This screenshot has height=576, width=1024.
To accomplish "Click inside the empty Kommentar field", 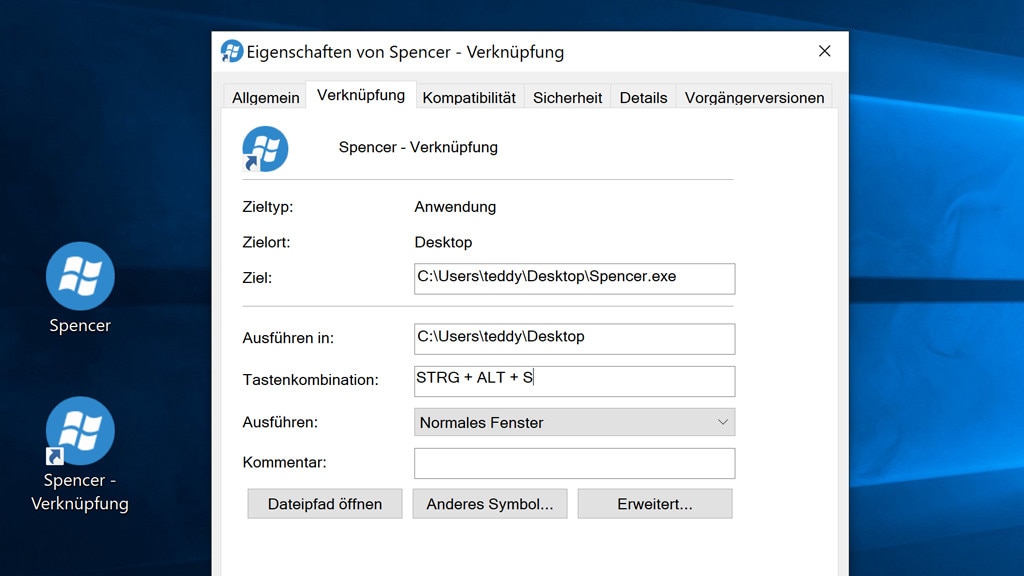I will pyautogui.click(x=574, y=462).
